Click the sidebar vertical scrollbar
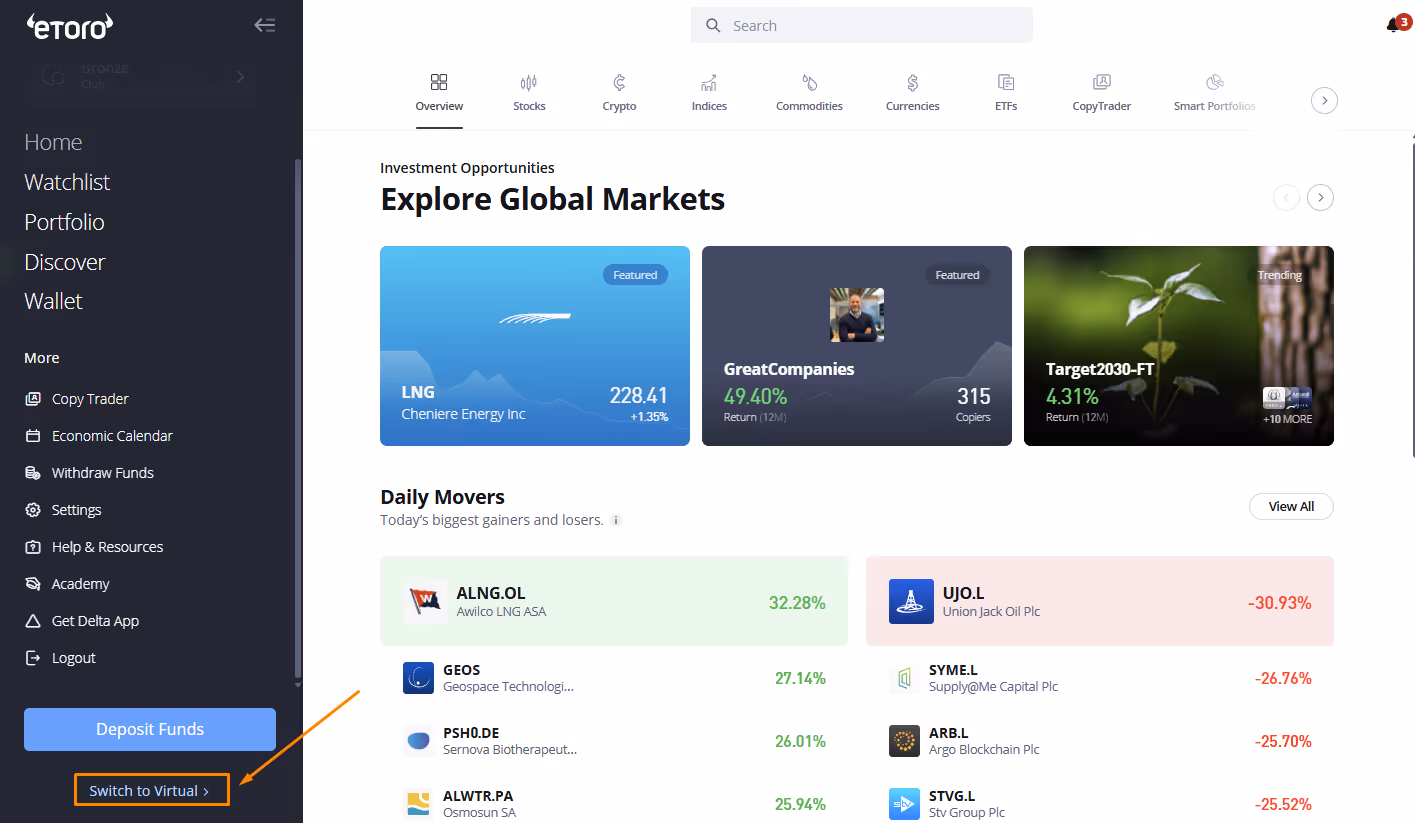 click(x=297, y=420)
